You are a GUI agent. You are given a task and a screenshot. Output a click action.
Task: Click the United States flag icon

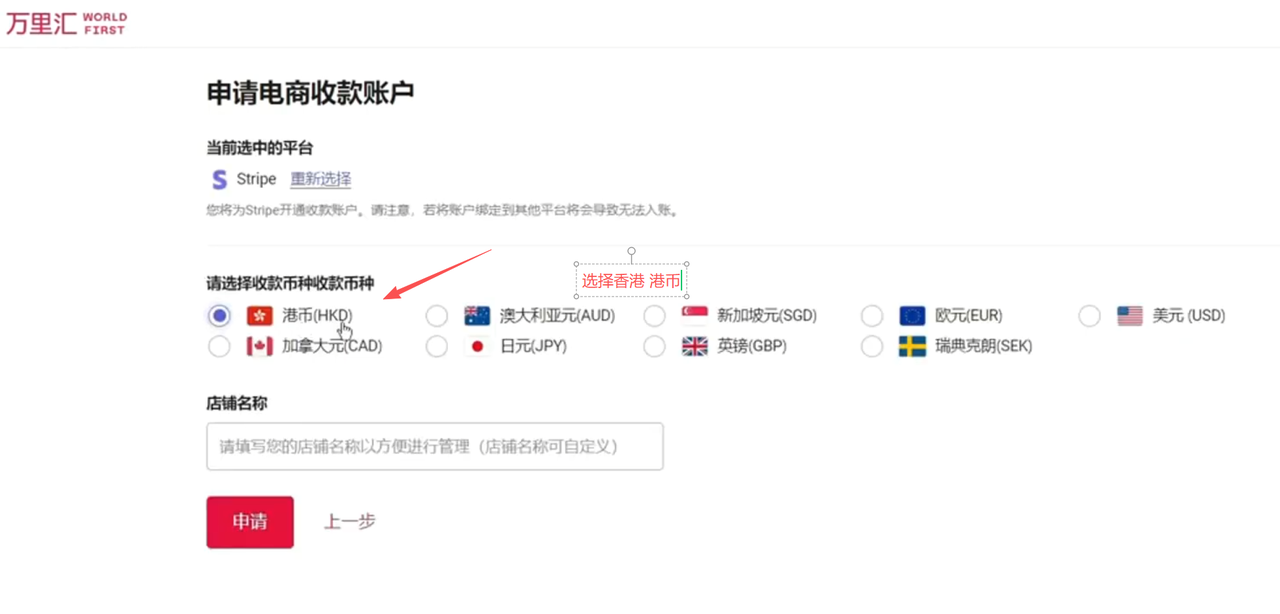[x=1130, y=316]
